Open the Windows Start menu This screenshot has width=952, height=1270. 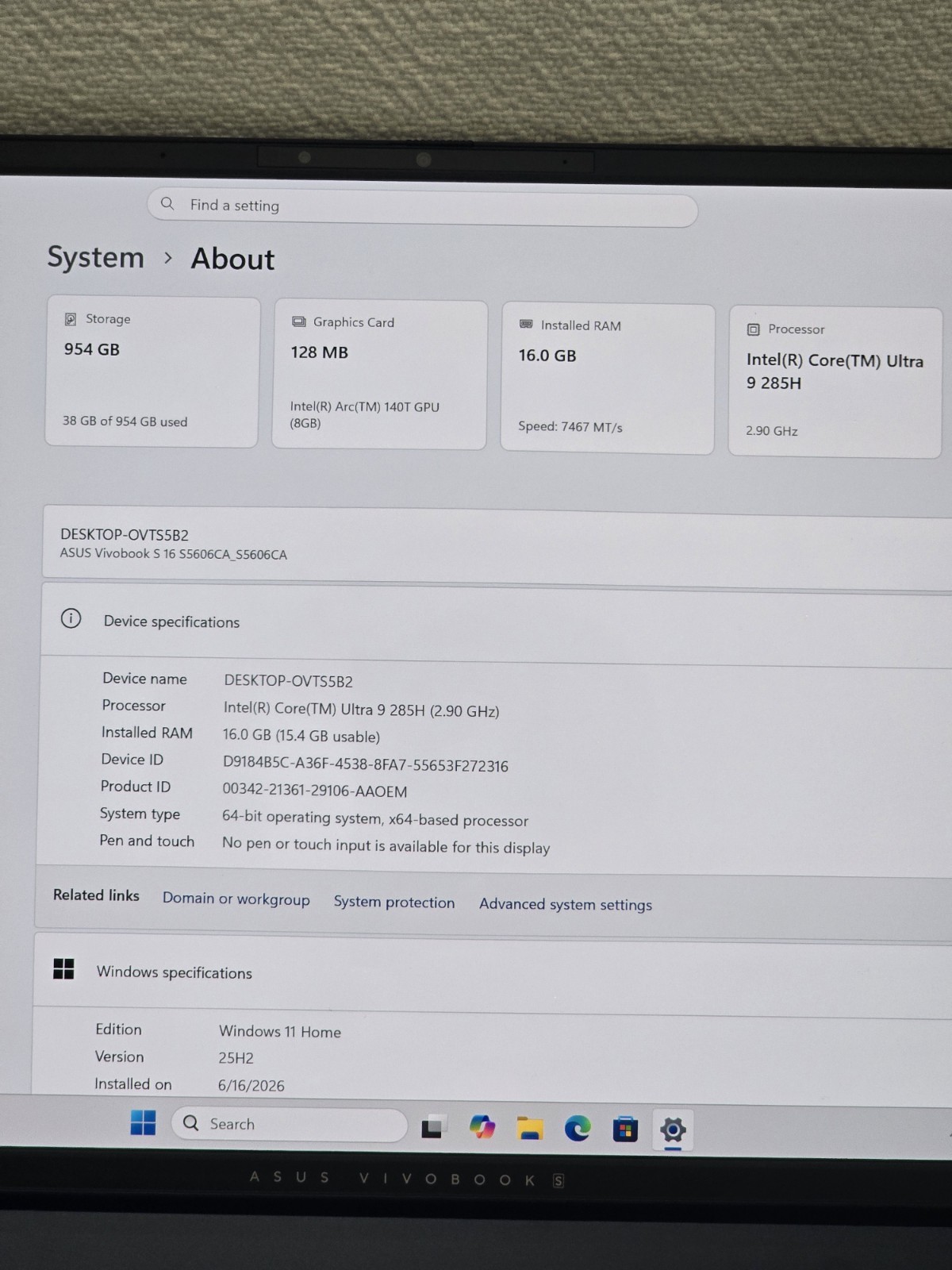pyautogui.click(x=143, y=1122)
